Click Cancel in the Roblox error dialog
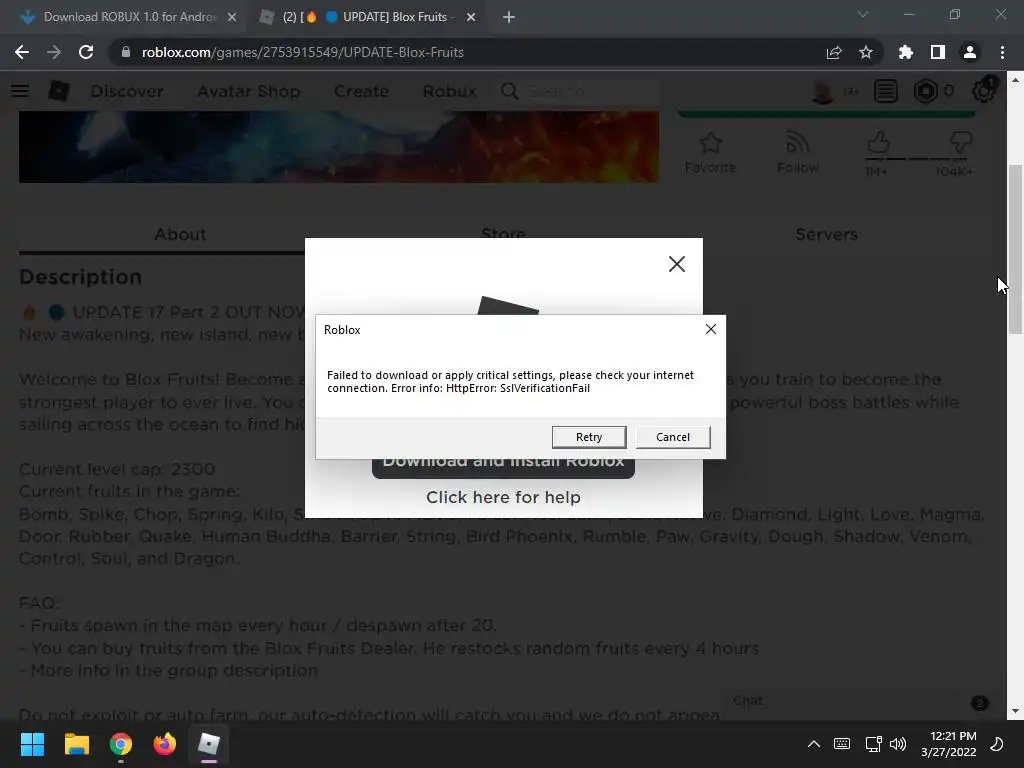This screenshot has width=1024, height=768. click(x=673, y=437)
